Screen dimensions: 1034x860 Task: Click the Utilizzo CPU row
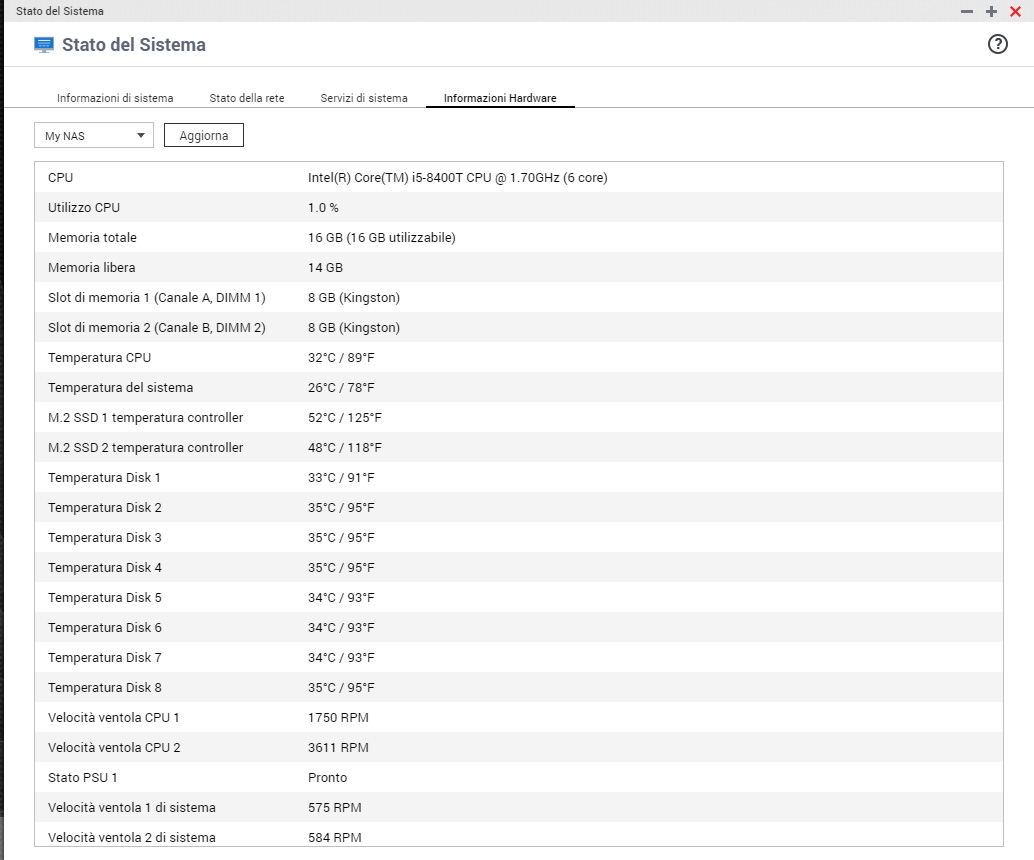tap(518, 208)
